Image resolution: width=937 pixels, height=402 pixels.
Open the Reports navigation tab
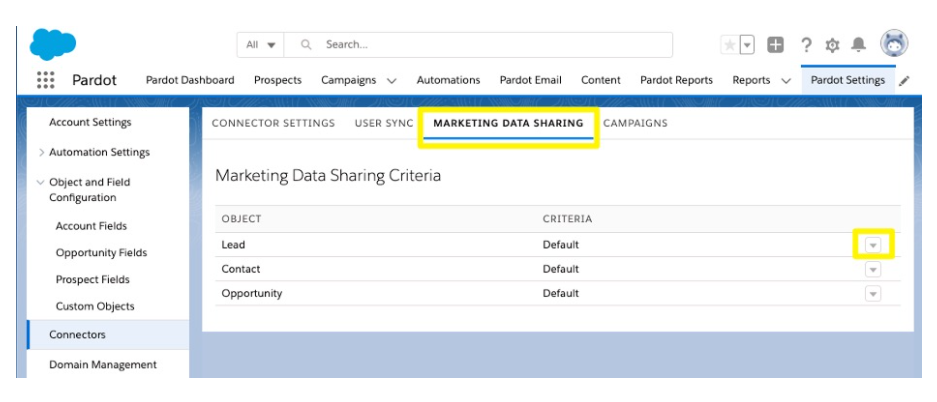[751, 80]
